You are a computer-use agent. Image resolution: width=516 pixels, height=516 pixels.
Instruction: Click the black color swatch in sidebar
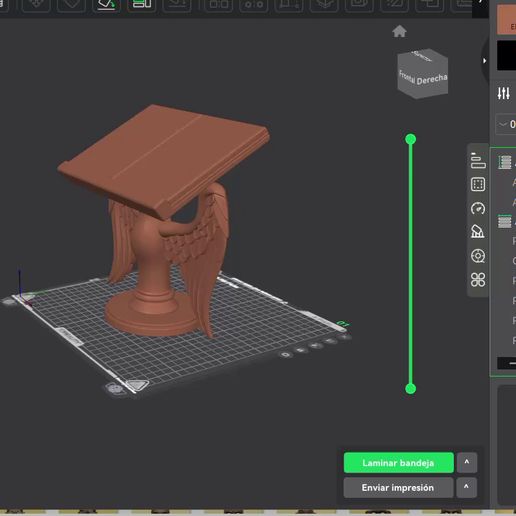[506, 56]
